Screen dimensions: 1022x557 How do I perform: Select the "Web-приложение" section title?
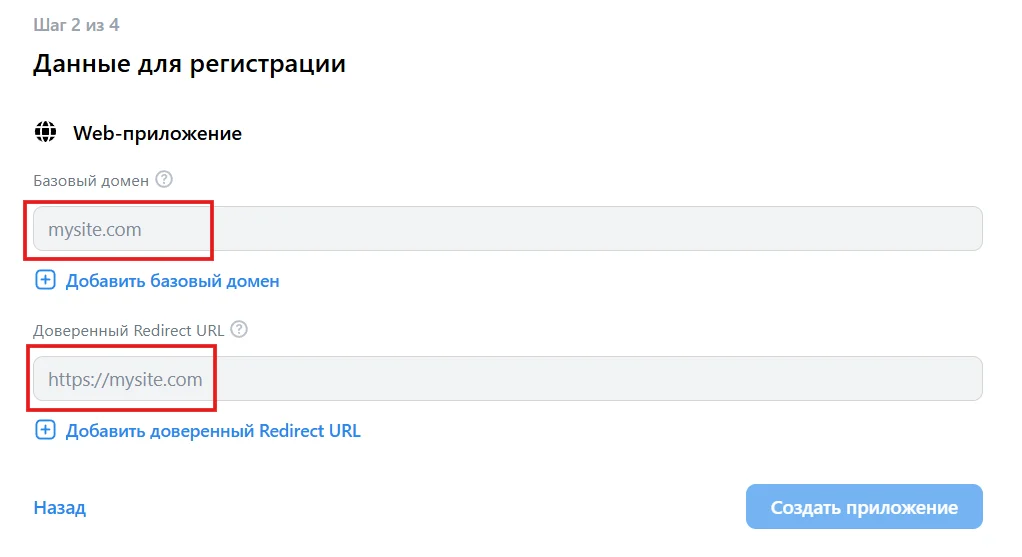[x=157, y=133]
